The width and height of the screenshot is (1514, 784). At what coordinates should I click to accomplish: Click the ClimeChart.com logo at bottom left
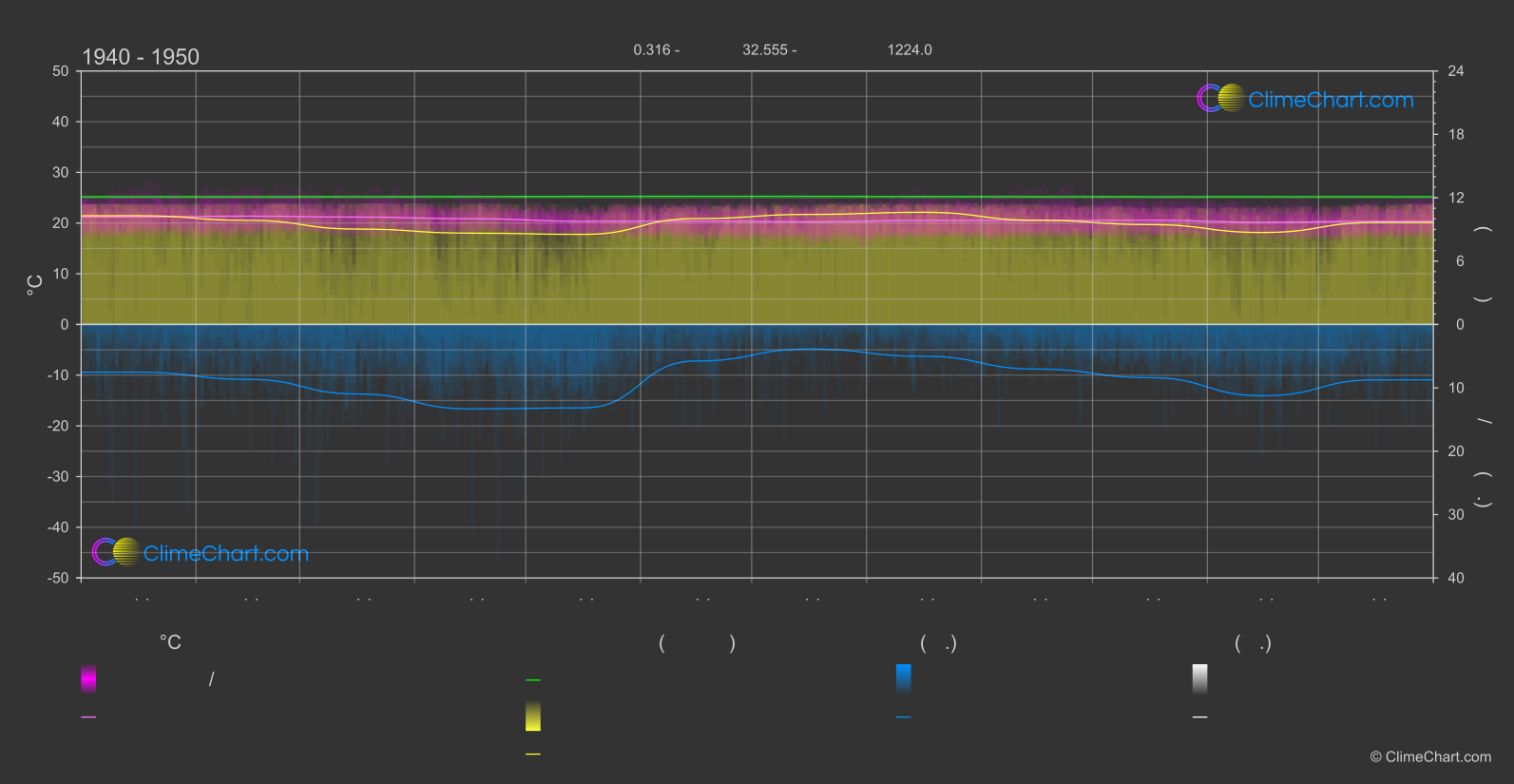[201, 552]
